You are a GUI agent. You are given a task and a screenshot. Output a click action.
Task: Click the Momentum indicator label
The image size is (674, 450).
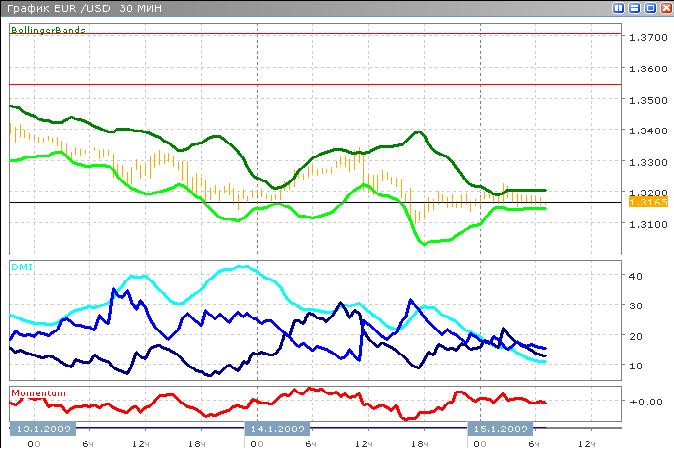pos(38,393)
